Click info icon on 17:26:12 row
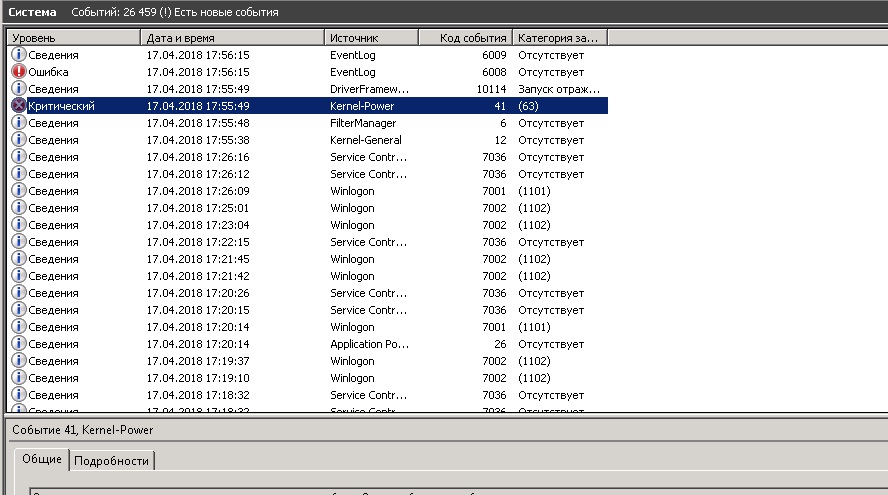This screenshot has height=495, width=888. (x=19, y=173)
